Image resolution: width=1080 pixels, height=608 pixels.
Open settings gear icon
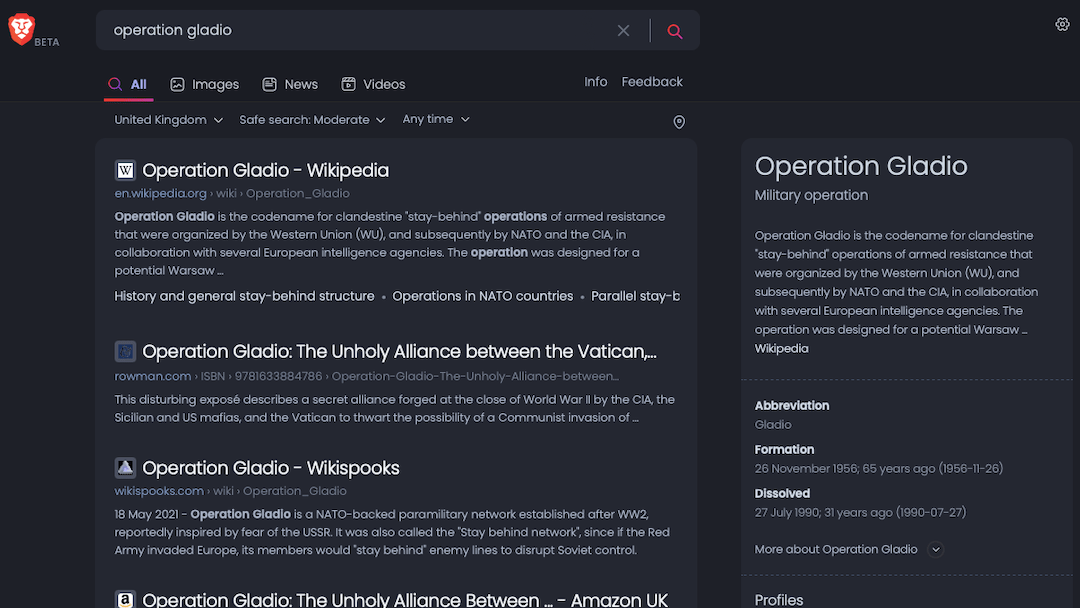tap(1062, 24)
